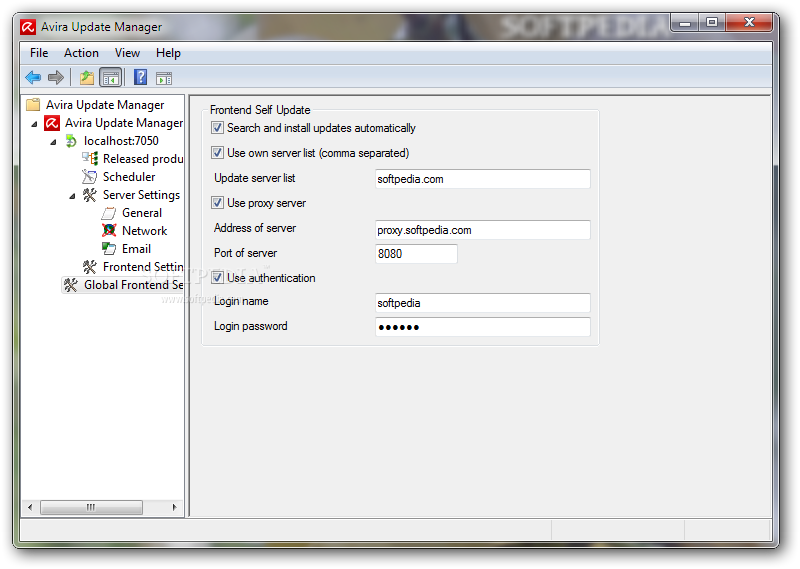Collapse the localhost:7050 node
800x569 pixels.
(53, 142)
